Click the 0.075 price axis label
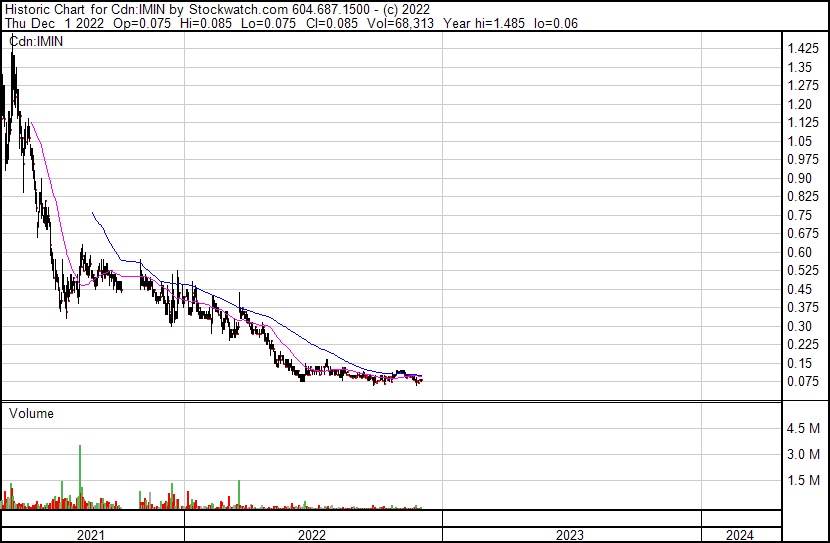The image size is (830, 543). tap(802, 381)
